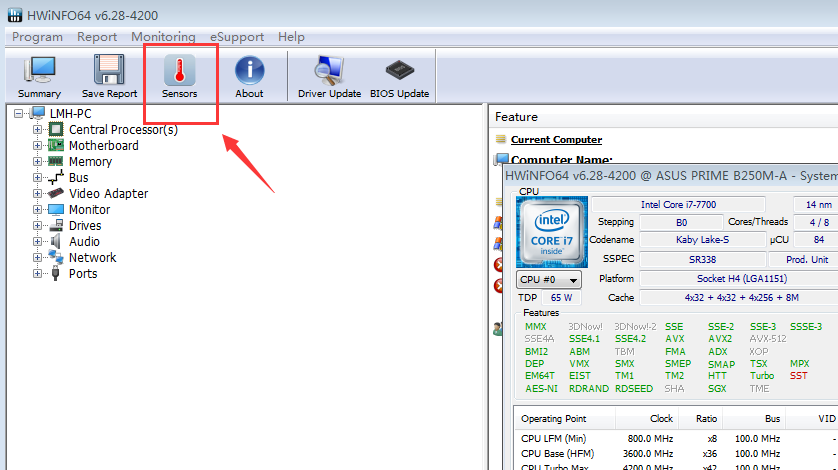838x470 pixels.
Task: Select the Central Processor(s) label
Action: pyautogui.click(x=123, y=129)
